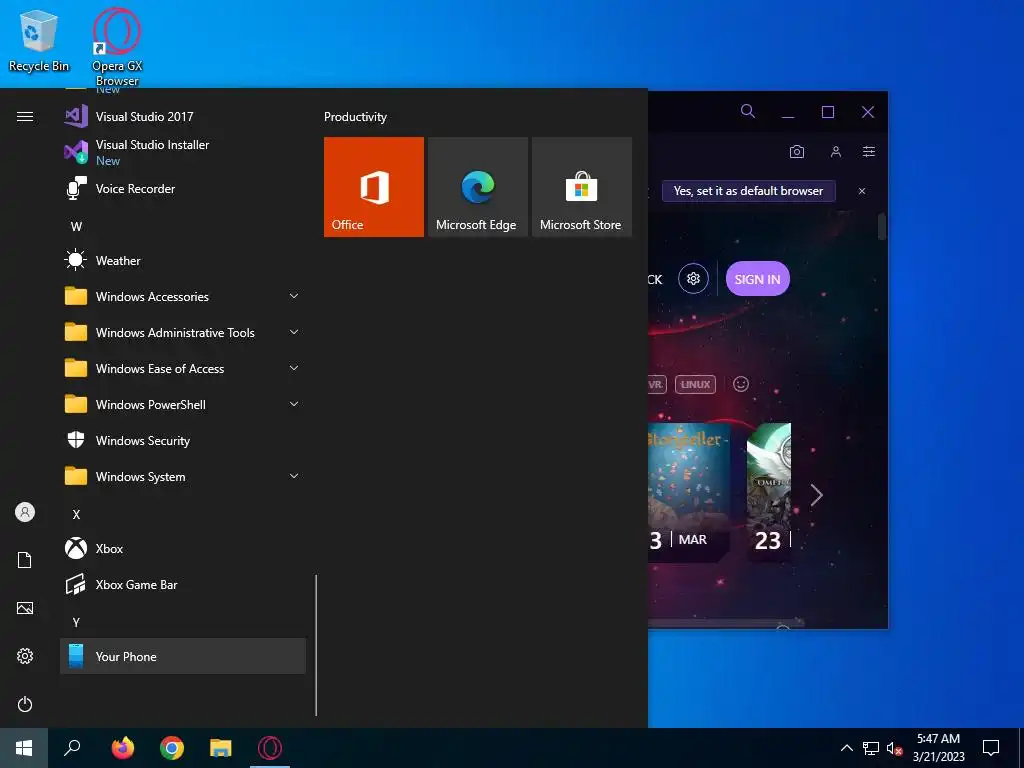The height and width of the screenshot is (768, 1024).
Task: Open Opera GX snapshot camera icon
Action: 797,152
